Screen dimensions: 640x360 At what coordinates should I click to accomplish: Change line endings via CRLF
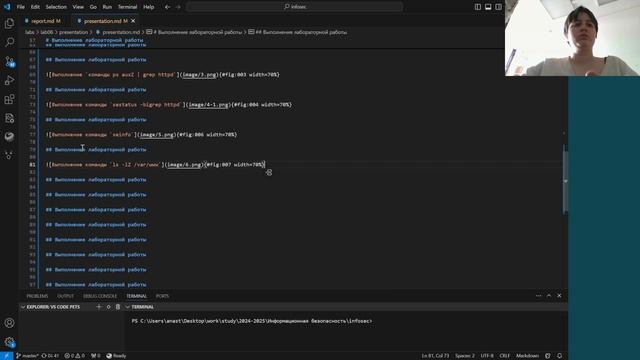tap(504, 356)
